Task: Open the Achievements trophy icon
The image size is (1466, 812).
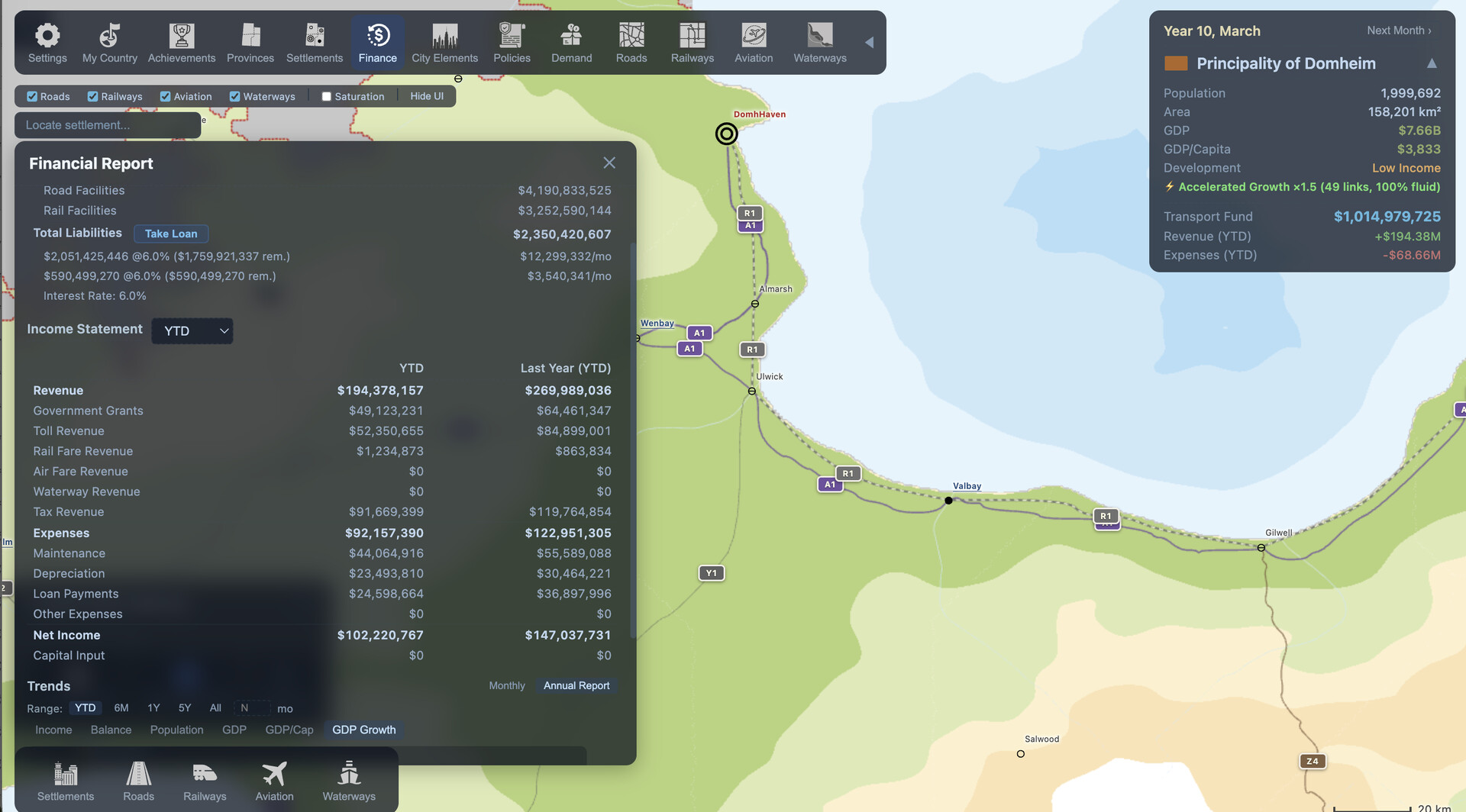Action: 182,43
